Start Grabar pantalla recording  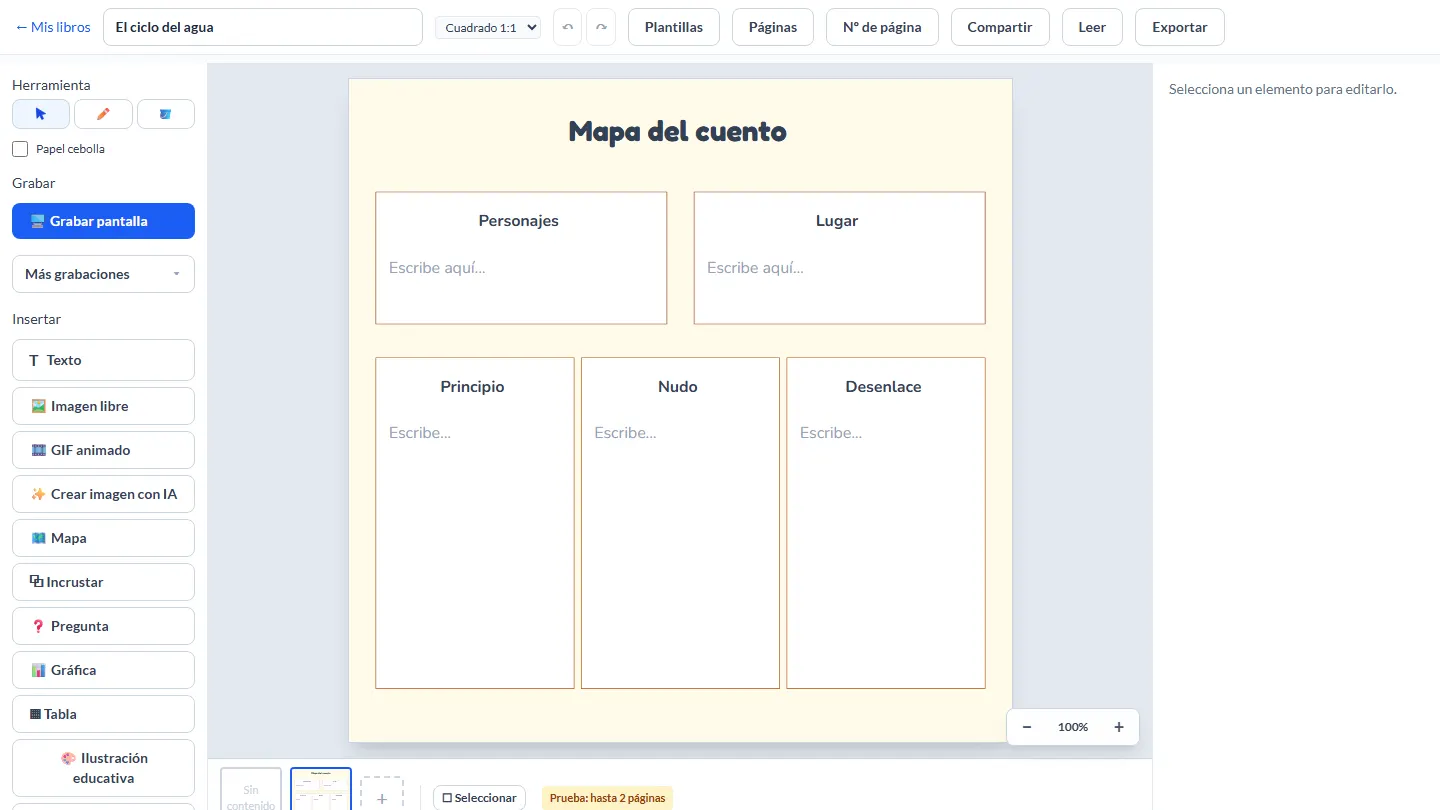[x=103, y=221]
